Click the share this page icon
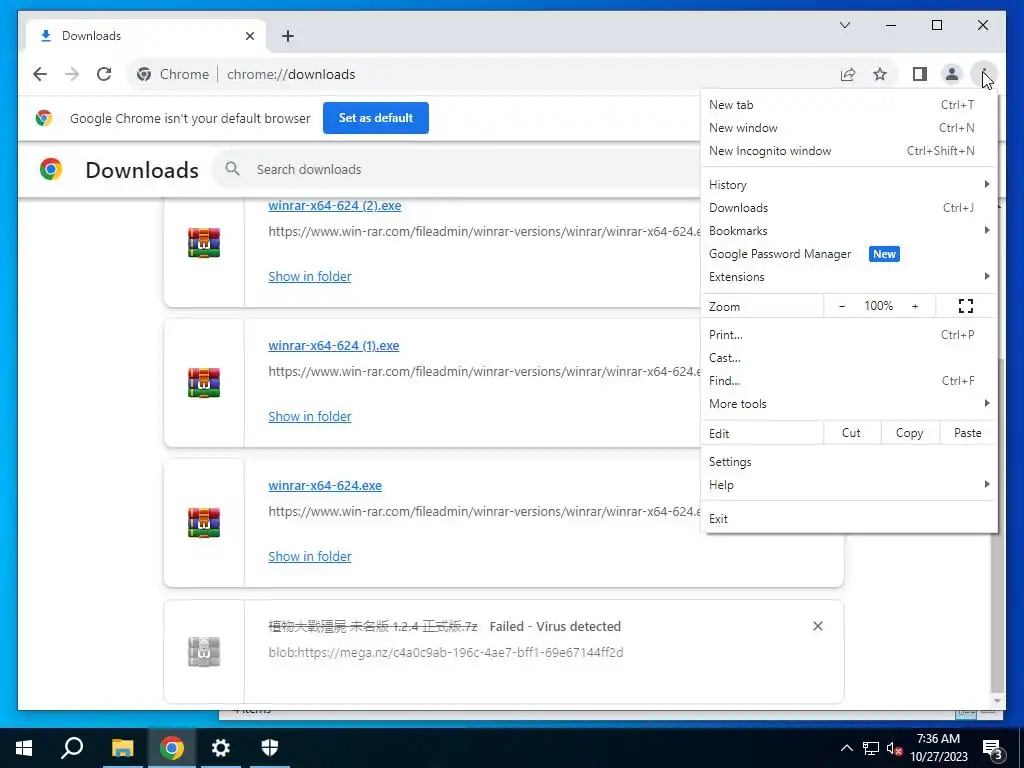The height and width of the screenshot is (768, 1024). 848,74
